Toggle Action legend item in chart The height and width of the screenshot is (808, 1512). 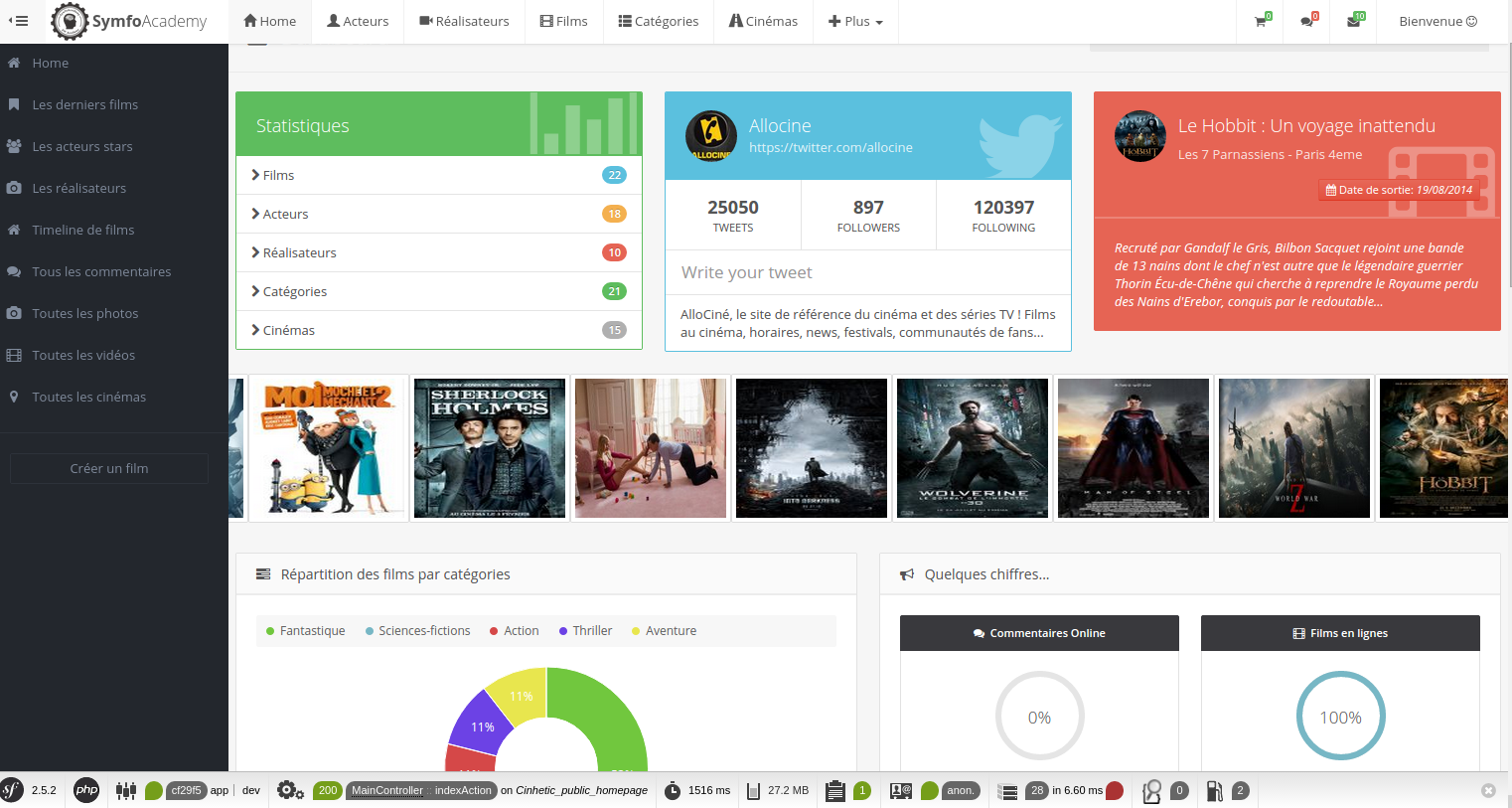[x=515, y=630]
